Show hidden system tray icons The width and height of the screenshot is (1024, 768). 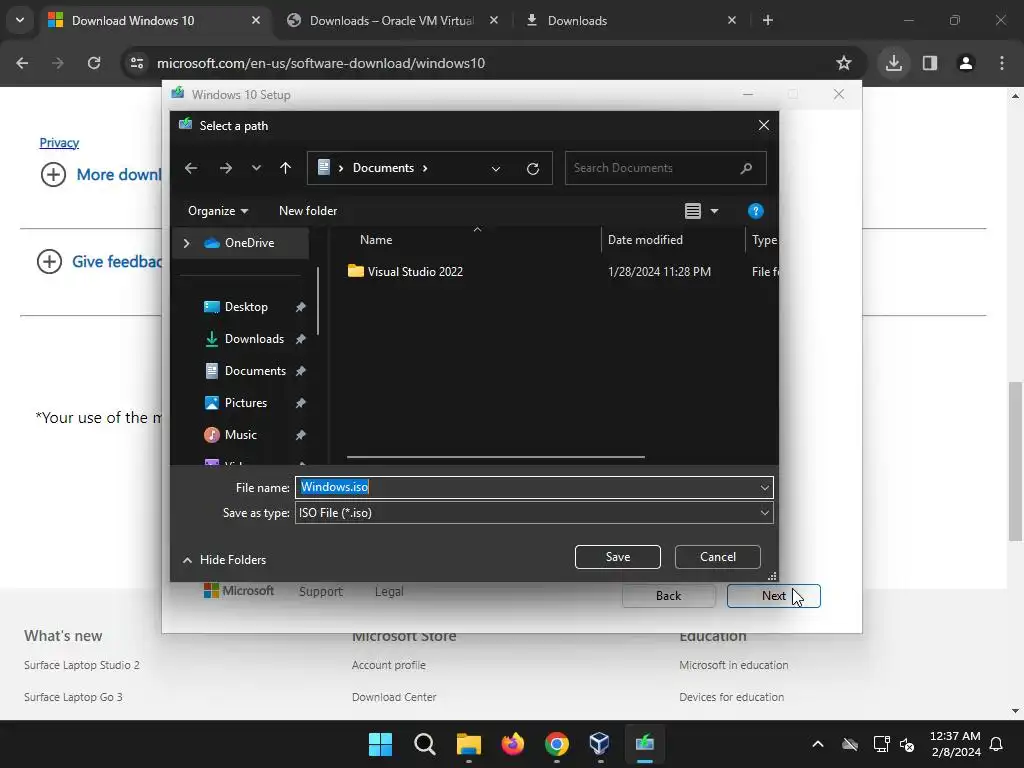818,744
